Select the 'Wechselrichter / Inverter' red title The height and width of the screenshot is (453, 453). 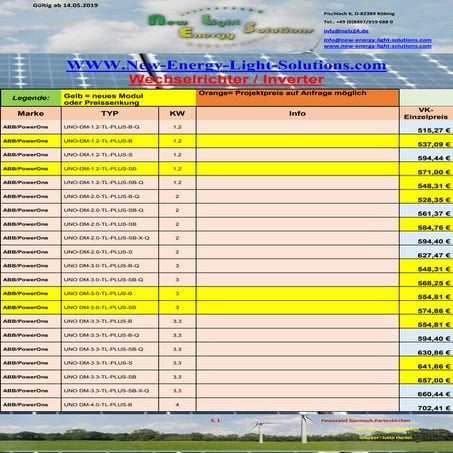(x=226, y=79)
